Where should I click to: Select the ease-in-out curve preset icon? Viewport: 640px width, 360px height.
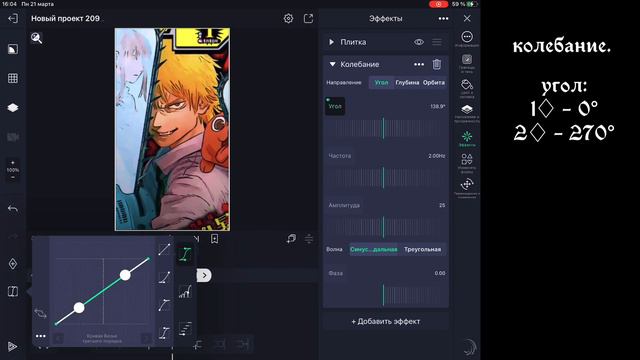coord(164,333)
